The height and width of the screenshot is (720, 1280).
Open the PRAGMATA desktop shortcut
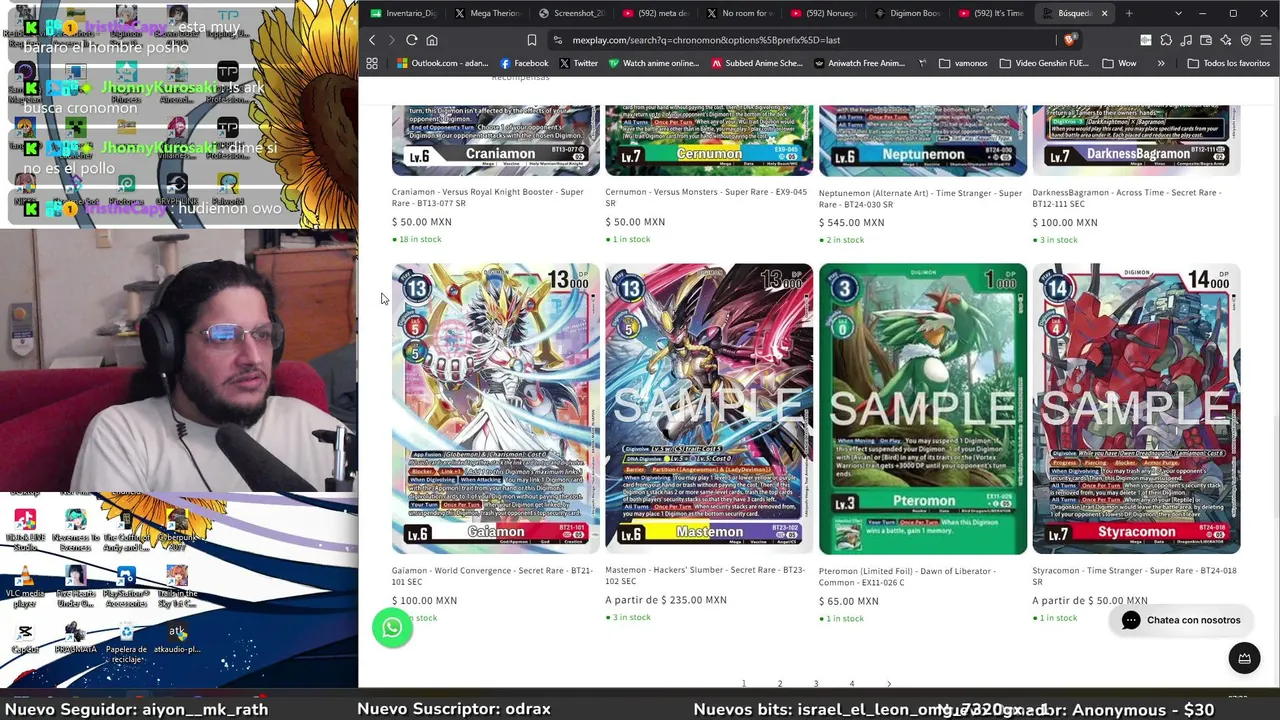point(75,638)
